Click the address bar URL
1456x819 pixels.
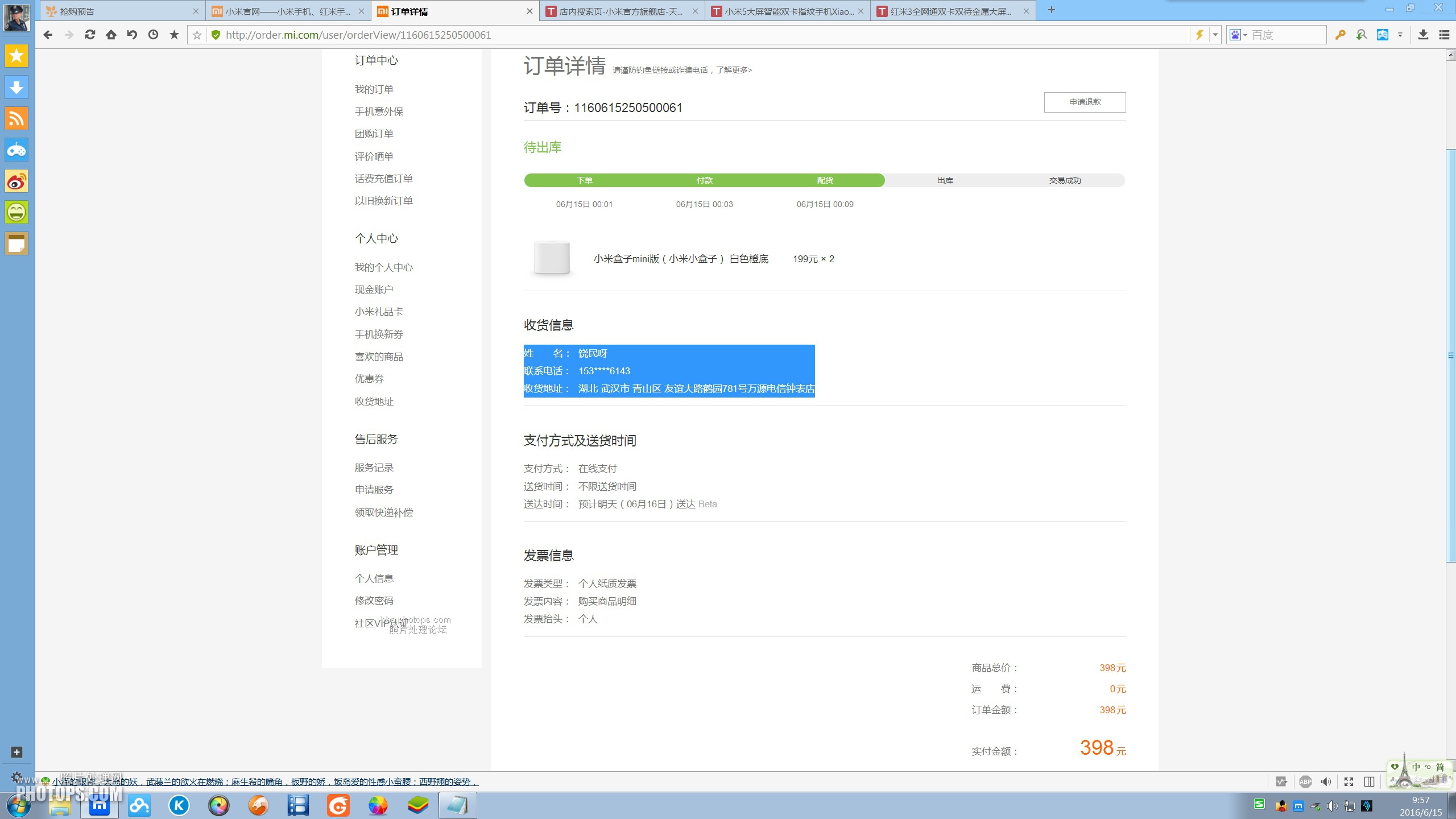358,35
